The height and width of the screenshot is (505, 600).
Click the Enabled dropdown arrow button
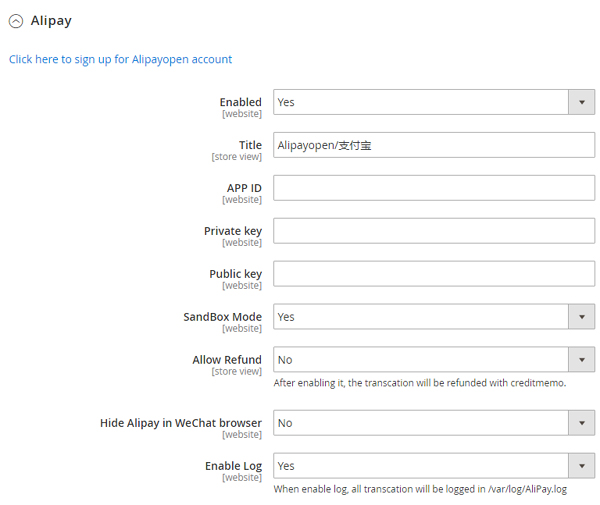point(582,102)
